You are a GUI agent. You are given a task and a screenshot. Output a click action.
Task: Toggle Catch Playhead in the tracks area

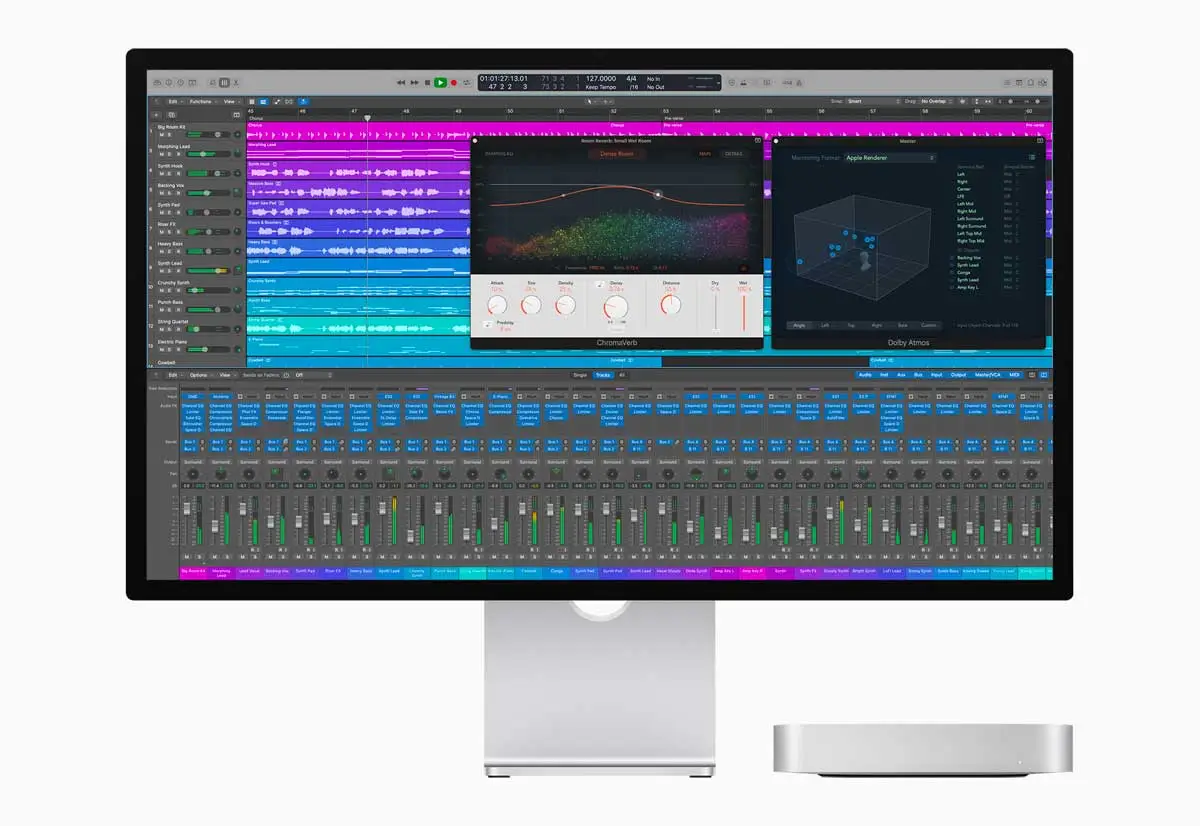pyautogui.click(x=303, y=101)
